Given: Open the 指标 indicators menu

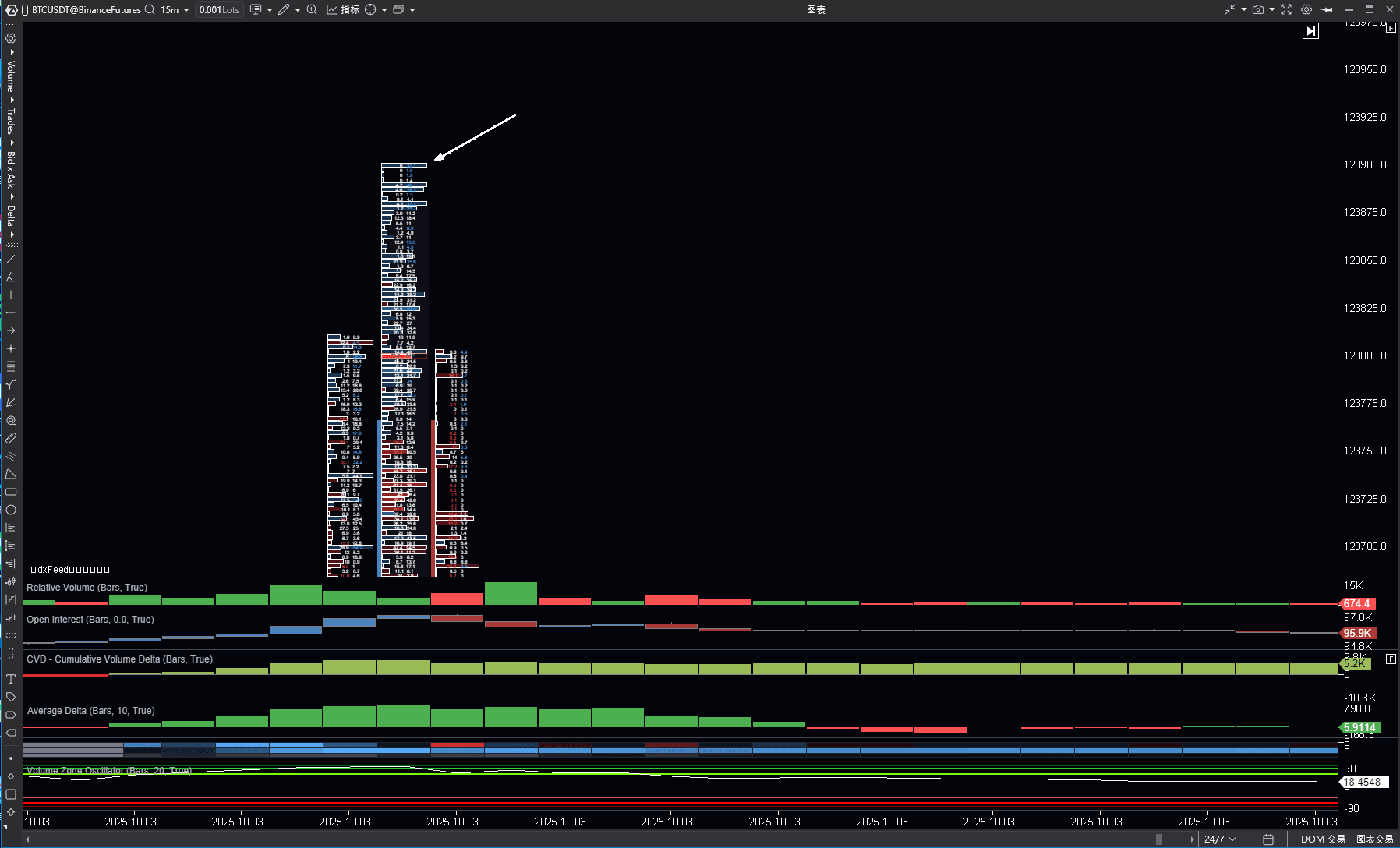Looking at the screenshot, I should 343,10.
